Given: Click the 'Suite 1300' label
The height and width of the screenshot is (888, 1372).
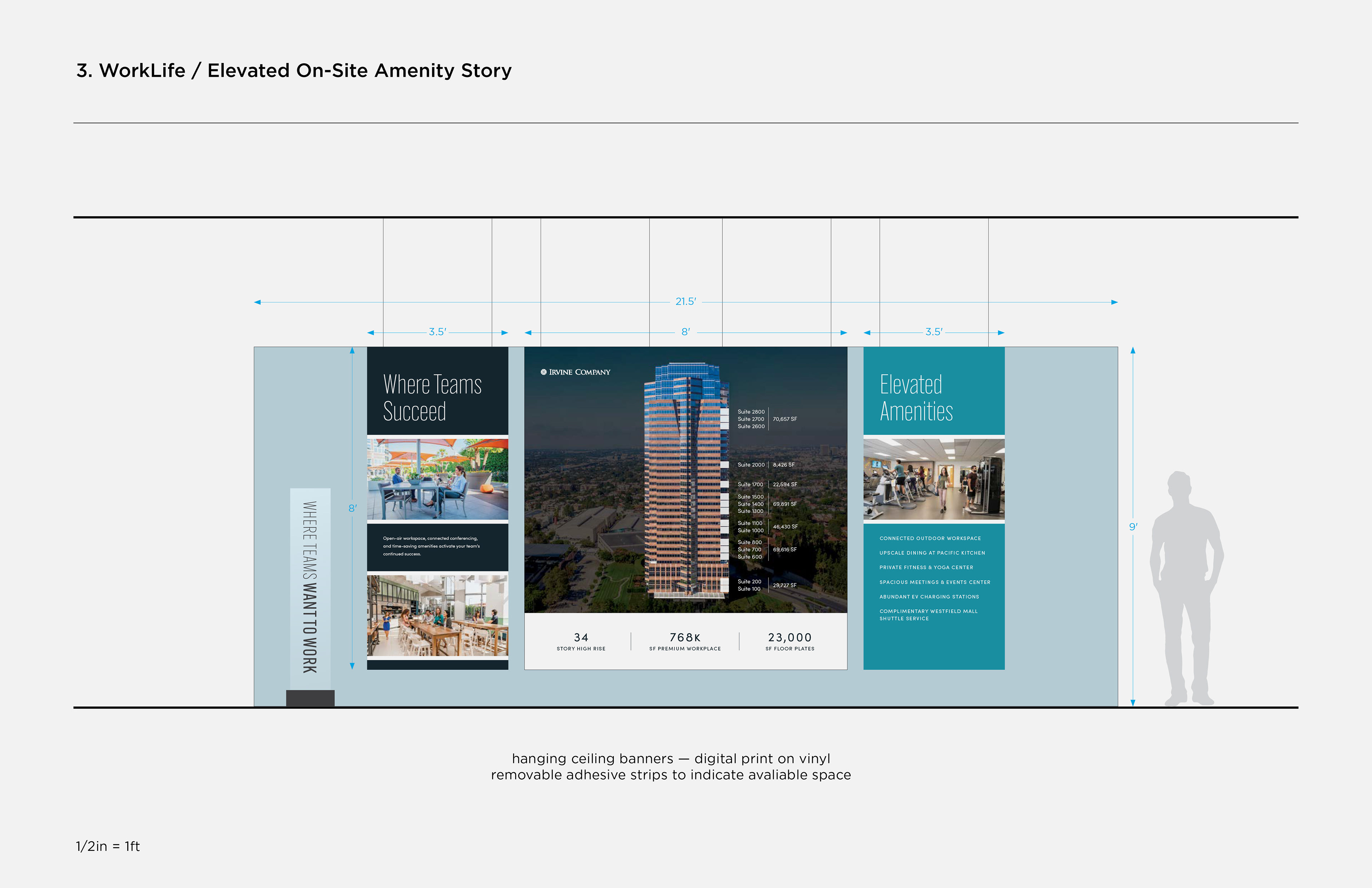Looking at the screenshot, I should click(751, 511).
